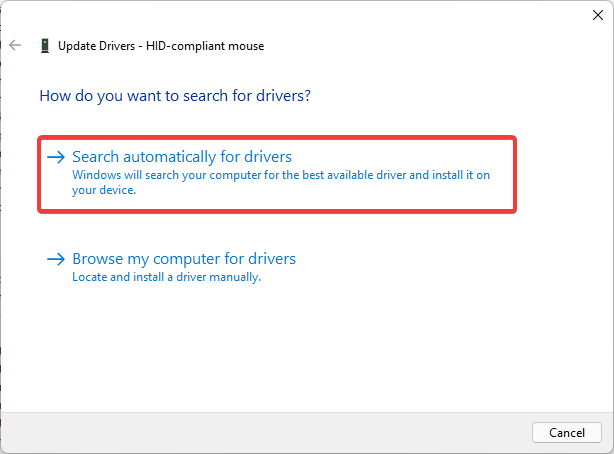The width and height of the screenshot is (614, 454).
Task: Click the arrow icon beside Browse my computer
Action: (x=56, y=259)
